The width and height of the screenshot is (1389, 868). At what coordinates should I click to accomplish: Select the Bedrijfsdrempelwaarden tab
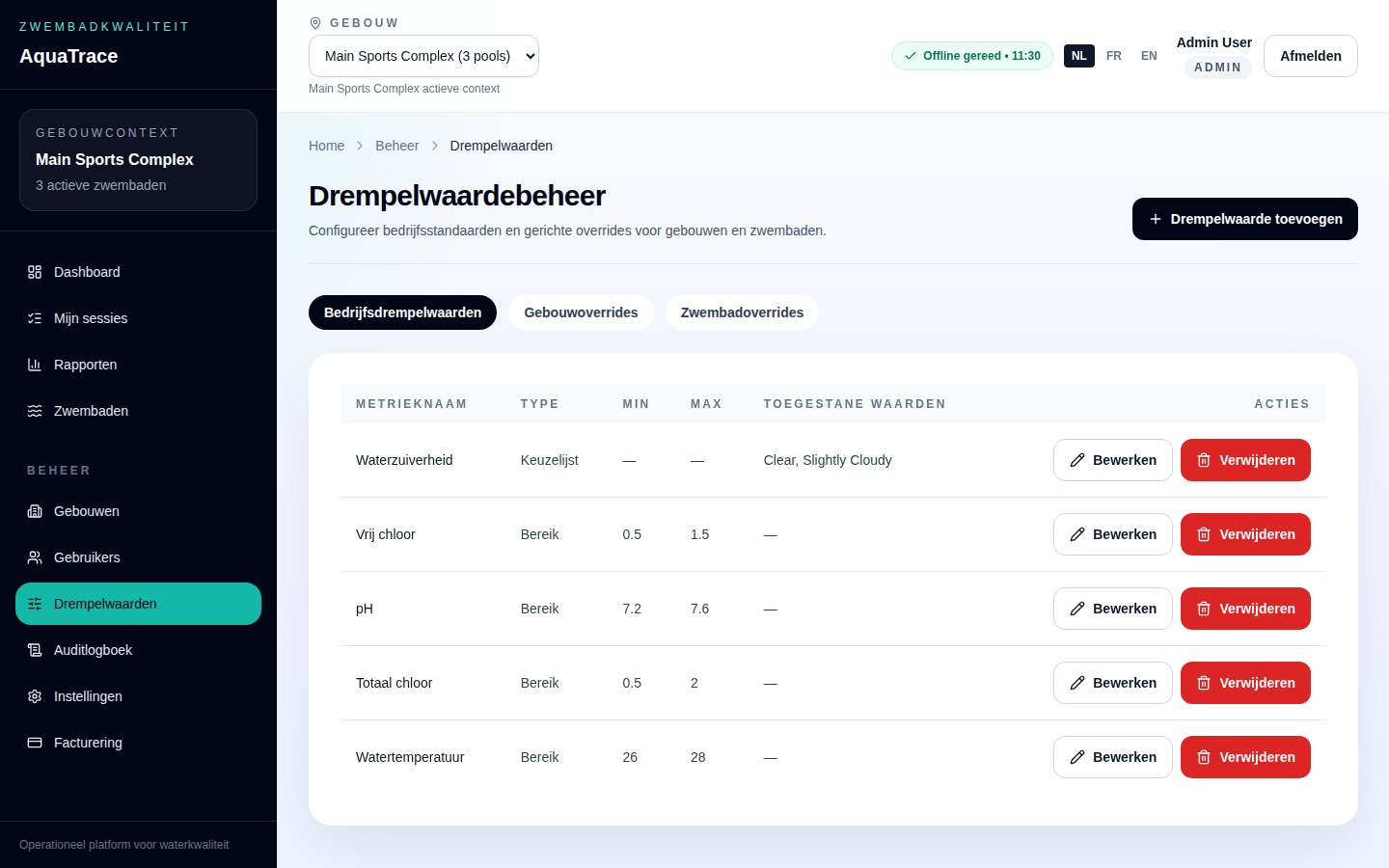402,312
